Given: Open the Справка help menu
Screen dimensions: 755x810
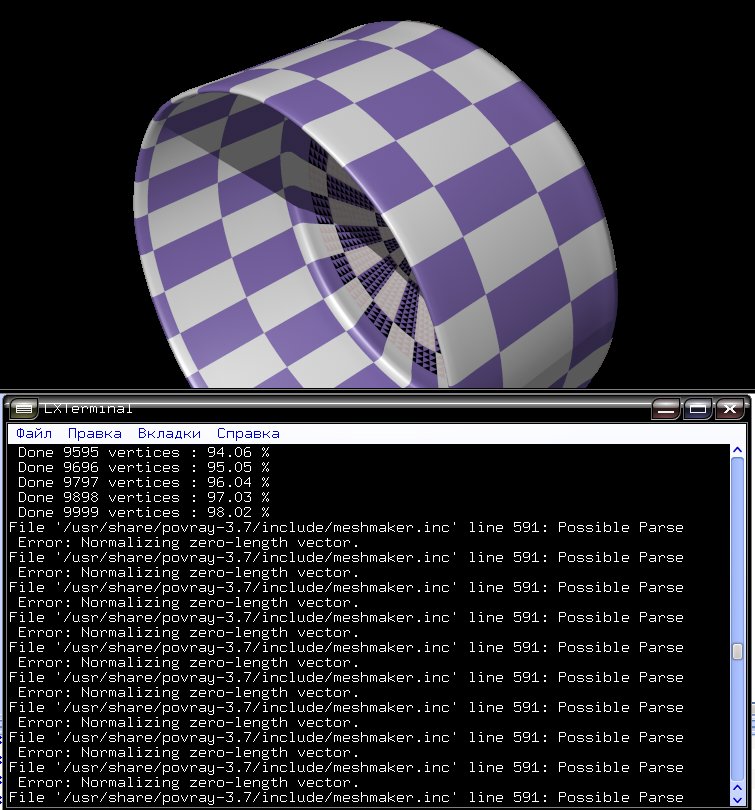Looking at the screenshot, I should click(x=248, y=433).
